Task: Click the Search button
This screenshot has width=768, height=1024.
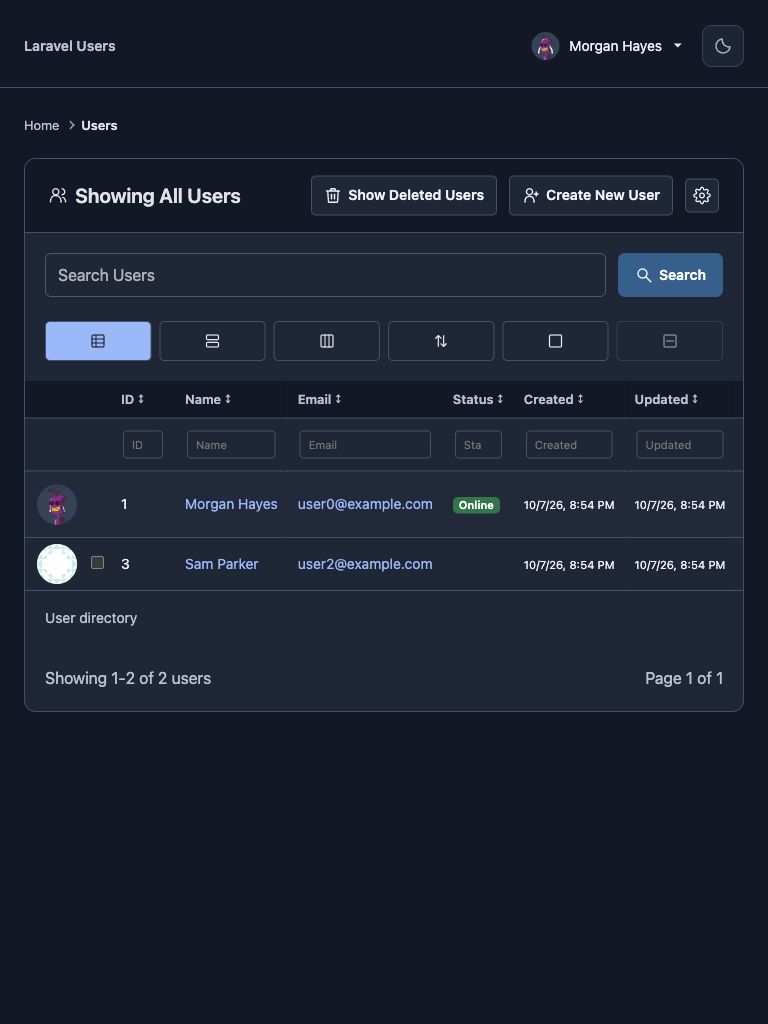Action: click(x=670, y=275)
